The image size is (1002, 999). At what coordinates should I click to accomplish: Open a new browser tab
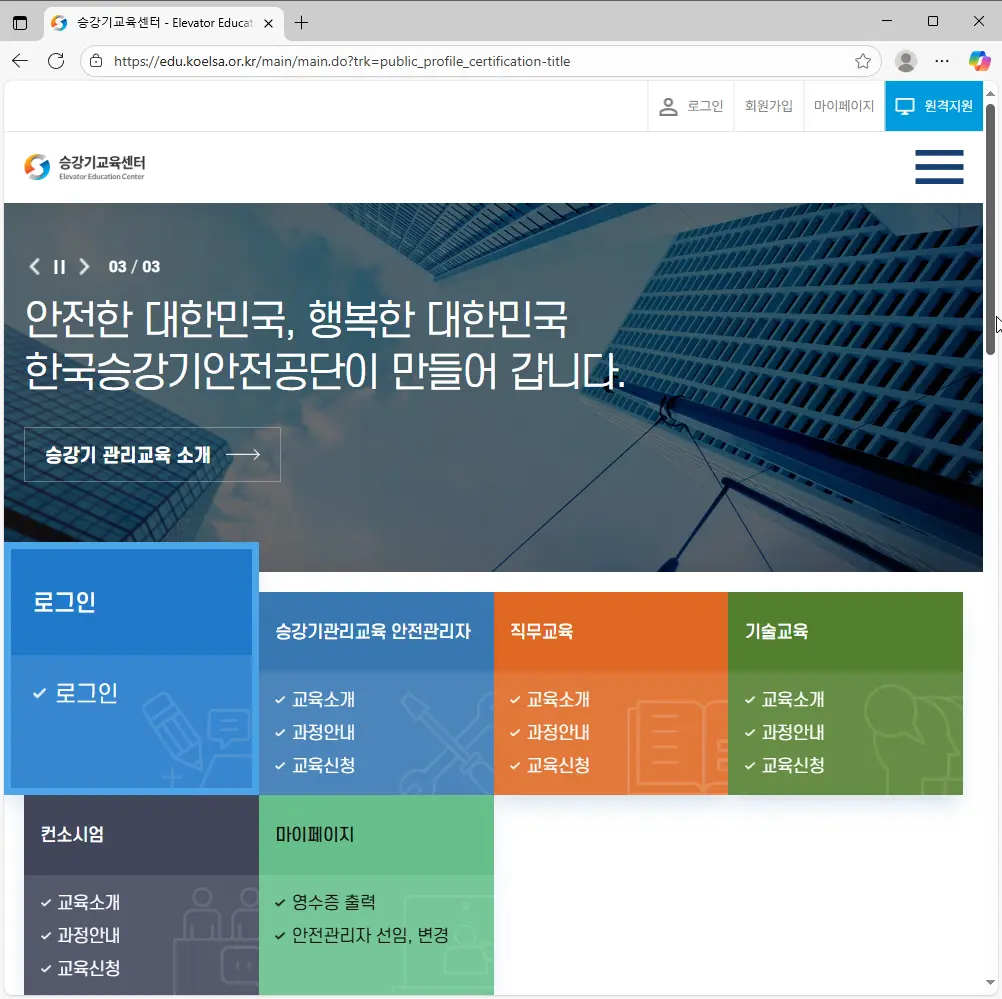coord(301,22)
